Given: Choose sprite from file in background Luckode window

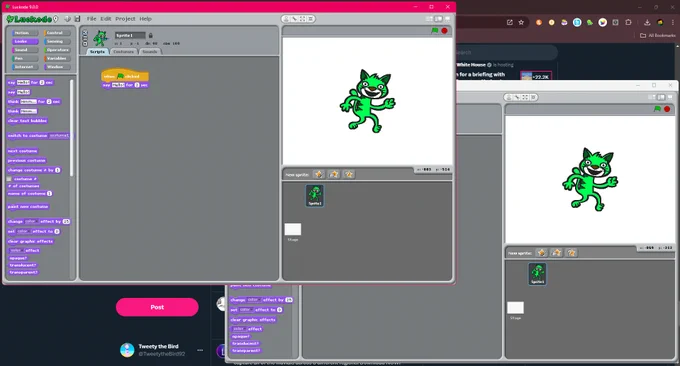Looking at the screenshot, I should tap(556, 253).
